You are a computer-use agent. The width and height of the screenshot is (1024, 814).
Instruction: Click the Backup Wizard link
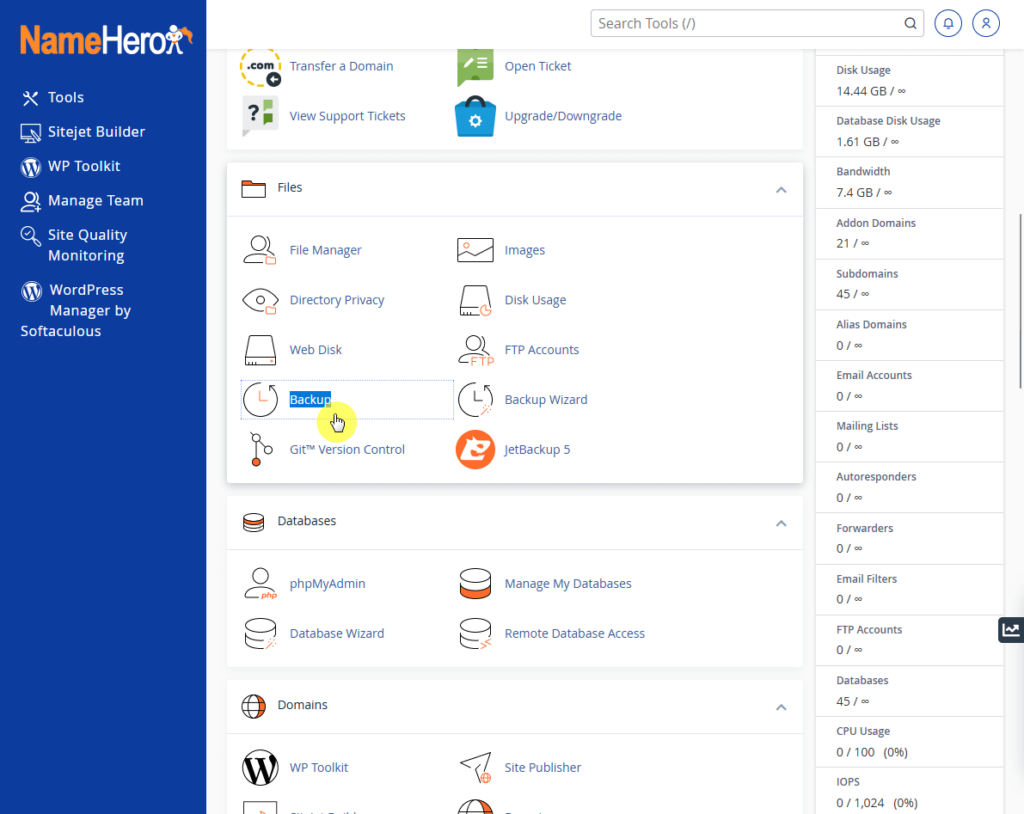545,400
